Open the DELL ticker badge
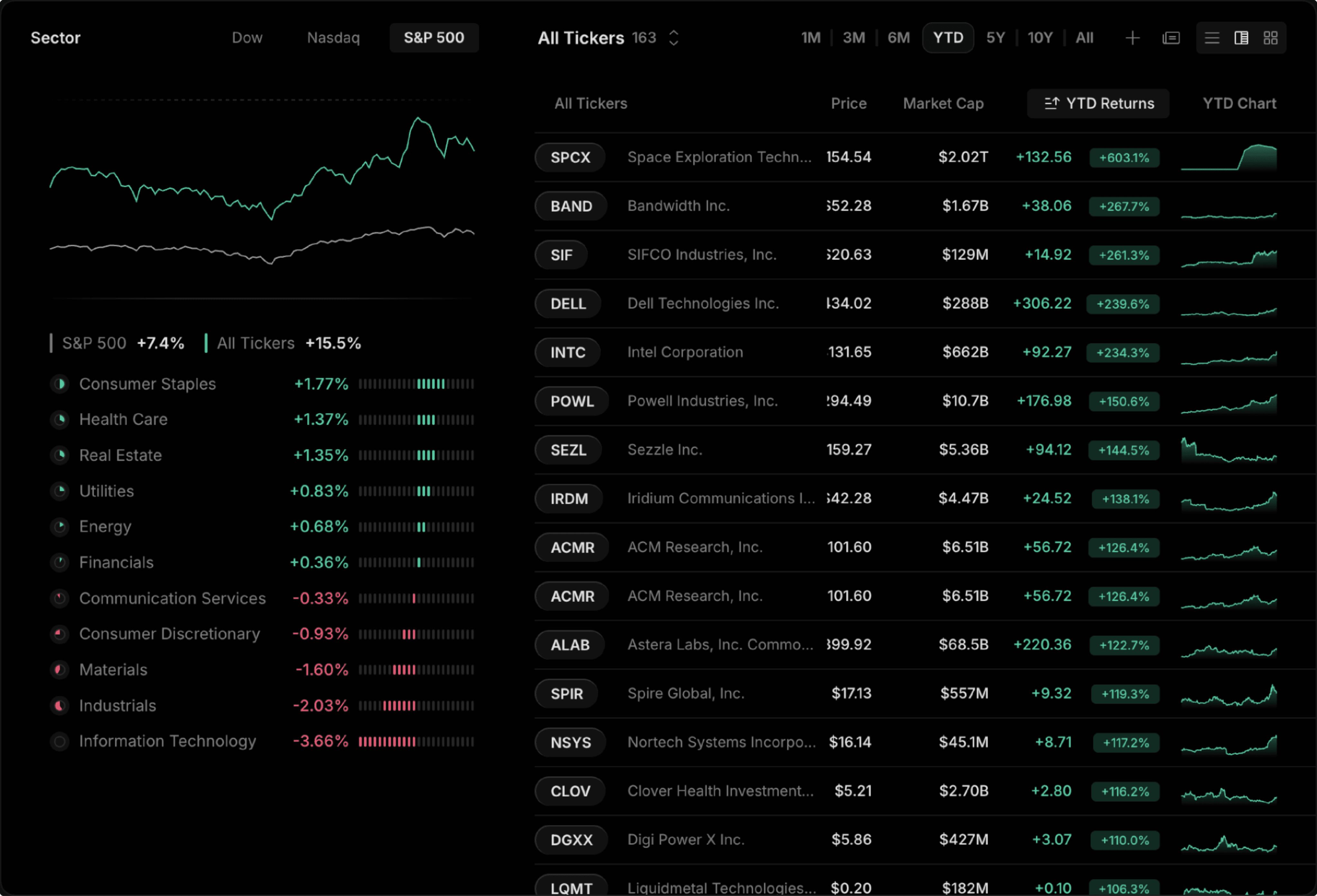This screenshot has height=896, width=1317. [x=568, y=304]
